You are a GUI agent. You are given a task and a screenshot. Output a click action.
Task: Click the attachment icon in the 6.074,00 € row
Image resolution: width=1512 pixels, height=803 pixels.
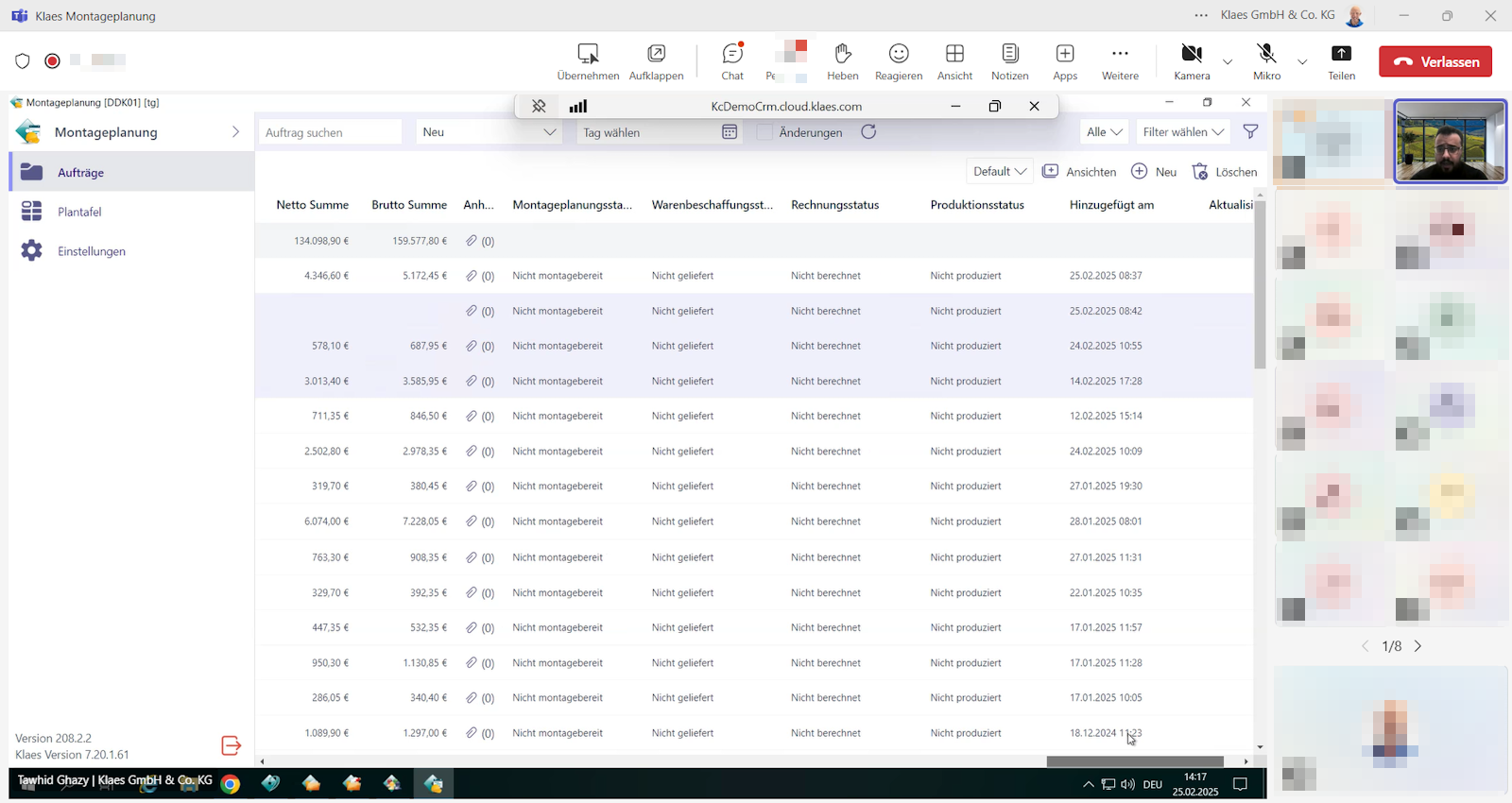[x=472, y=521]
